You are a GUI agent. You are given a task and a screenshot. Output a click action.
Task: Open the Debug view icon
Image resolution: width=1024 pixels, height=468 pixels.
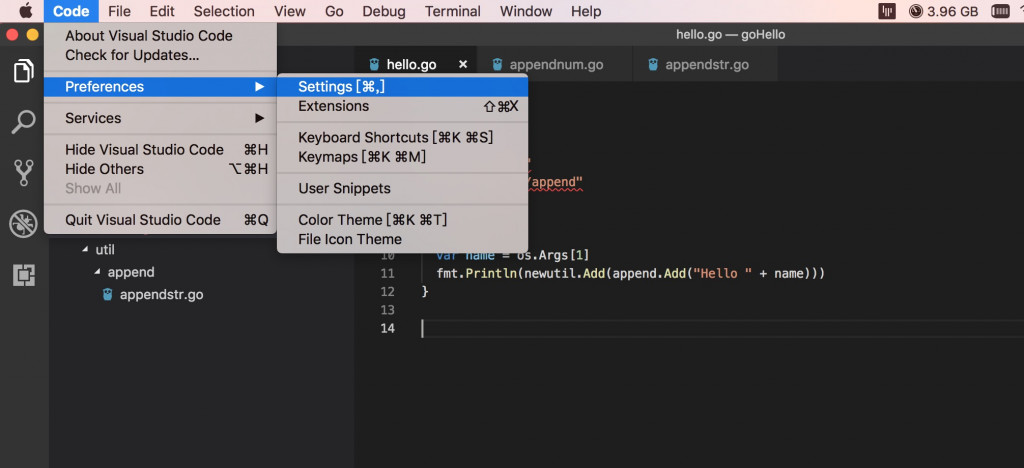(x=24, y=224)
